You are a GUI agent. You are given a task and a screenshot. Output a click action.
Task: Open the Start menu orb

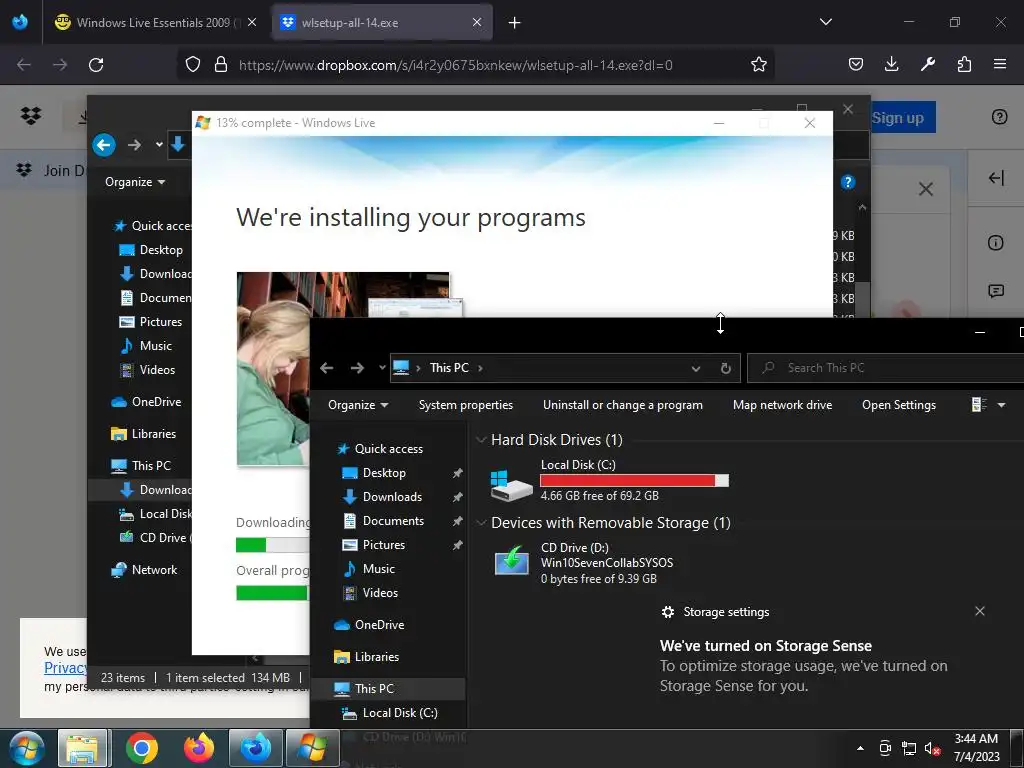(27, 748)
